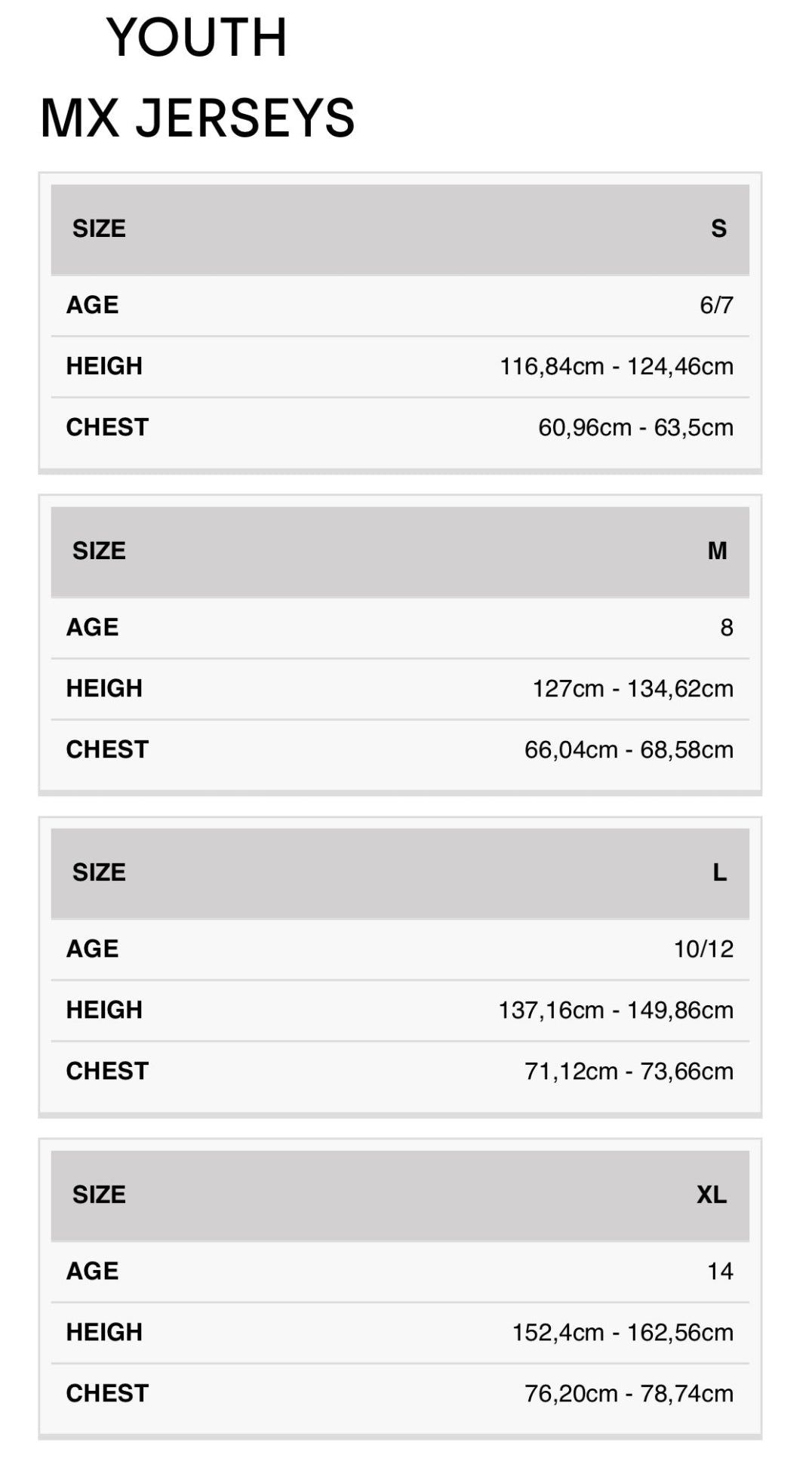Viewport: 812px width, 1464px height.
Task: Click chest 60,96cm - 63,5cm row
Action: [400, 428]
